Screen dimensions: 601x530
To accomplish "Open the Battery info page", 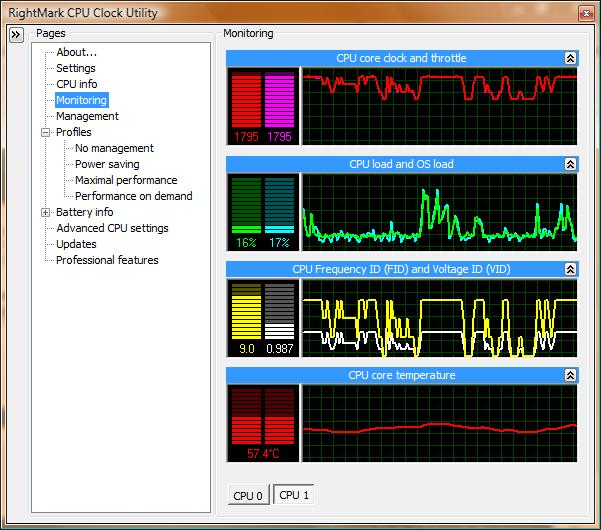I will point(84,212).
